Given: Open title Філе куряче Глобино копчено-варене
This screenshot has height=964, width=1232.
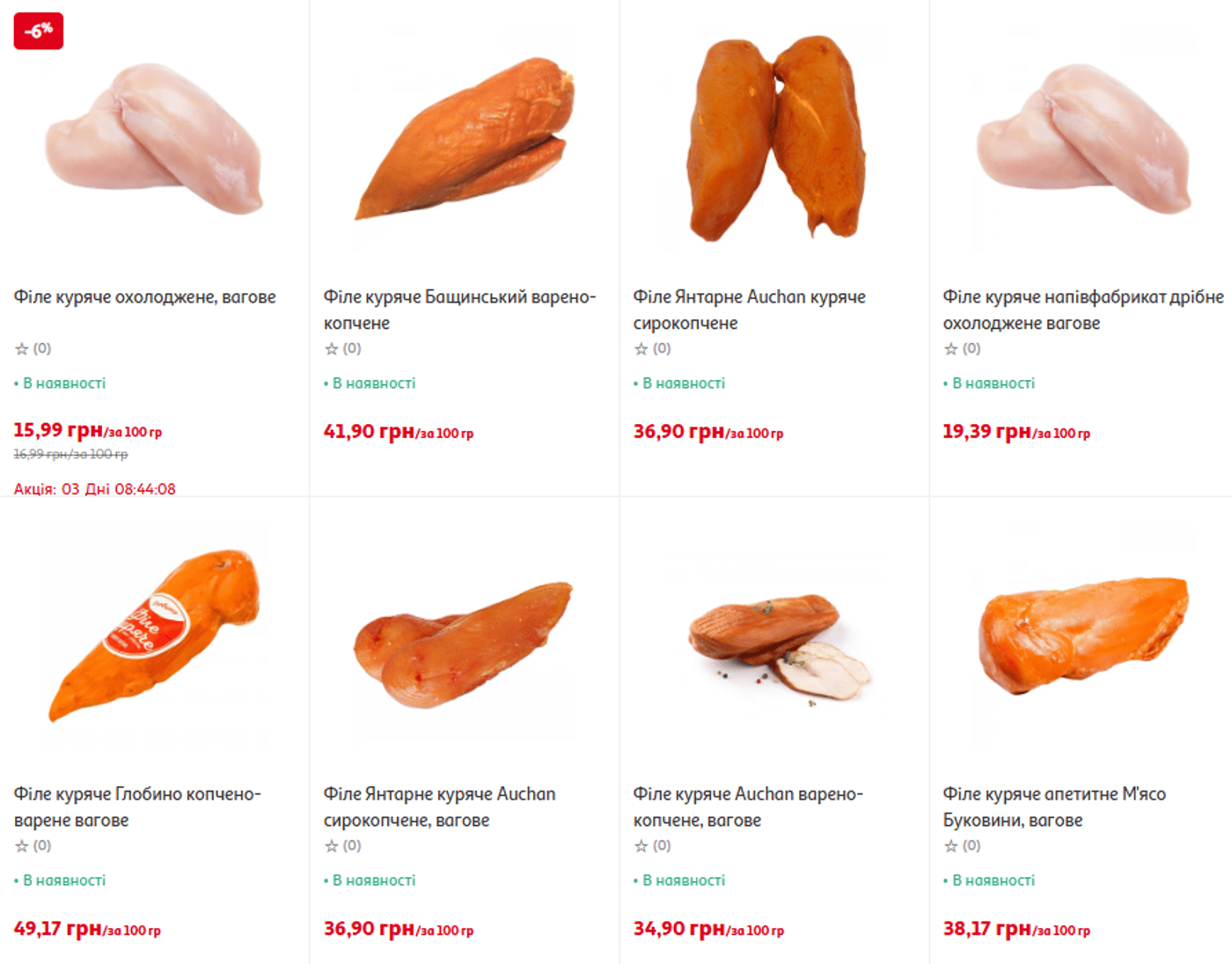Looking at the screenshot, I should point(137,807).
